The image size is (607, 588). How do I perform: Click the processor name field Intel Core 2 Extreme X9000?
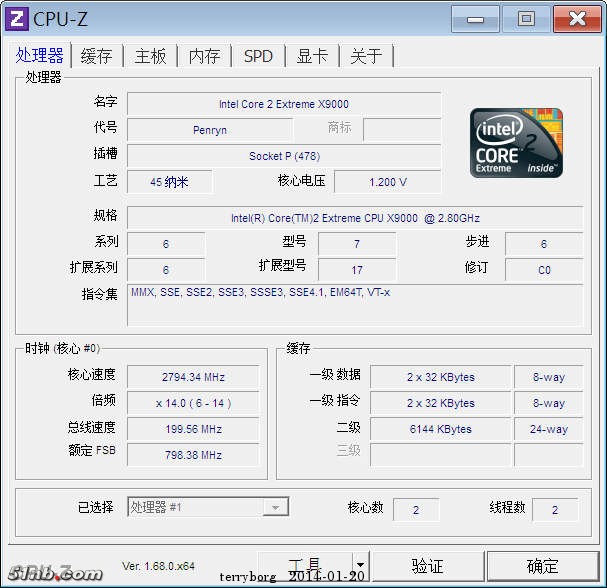[284, 104]
